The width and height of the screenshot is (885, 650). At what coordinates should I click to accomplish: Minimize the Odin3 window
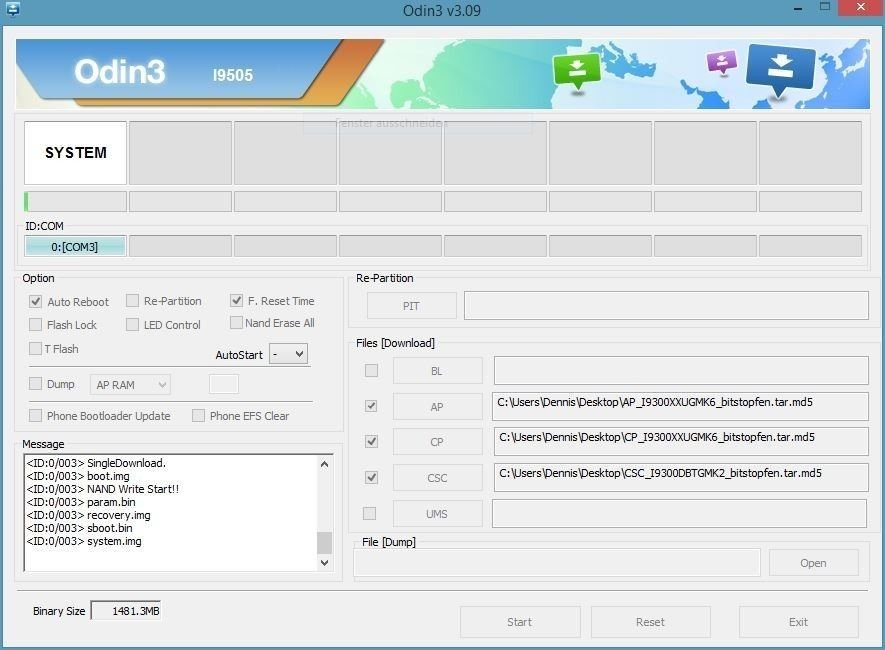point(798,8)
